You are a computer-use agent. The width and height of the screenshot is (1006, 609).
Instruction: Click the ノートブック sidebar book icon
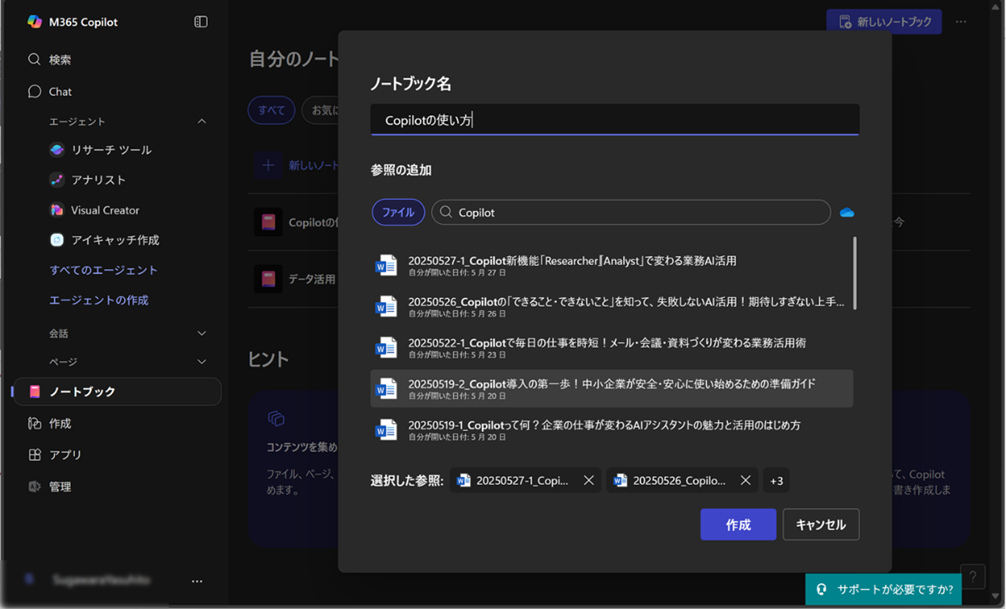35,391
